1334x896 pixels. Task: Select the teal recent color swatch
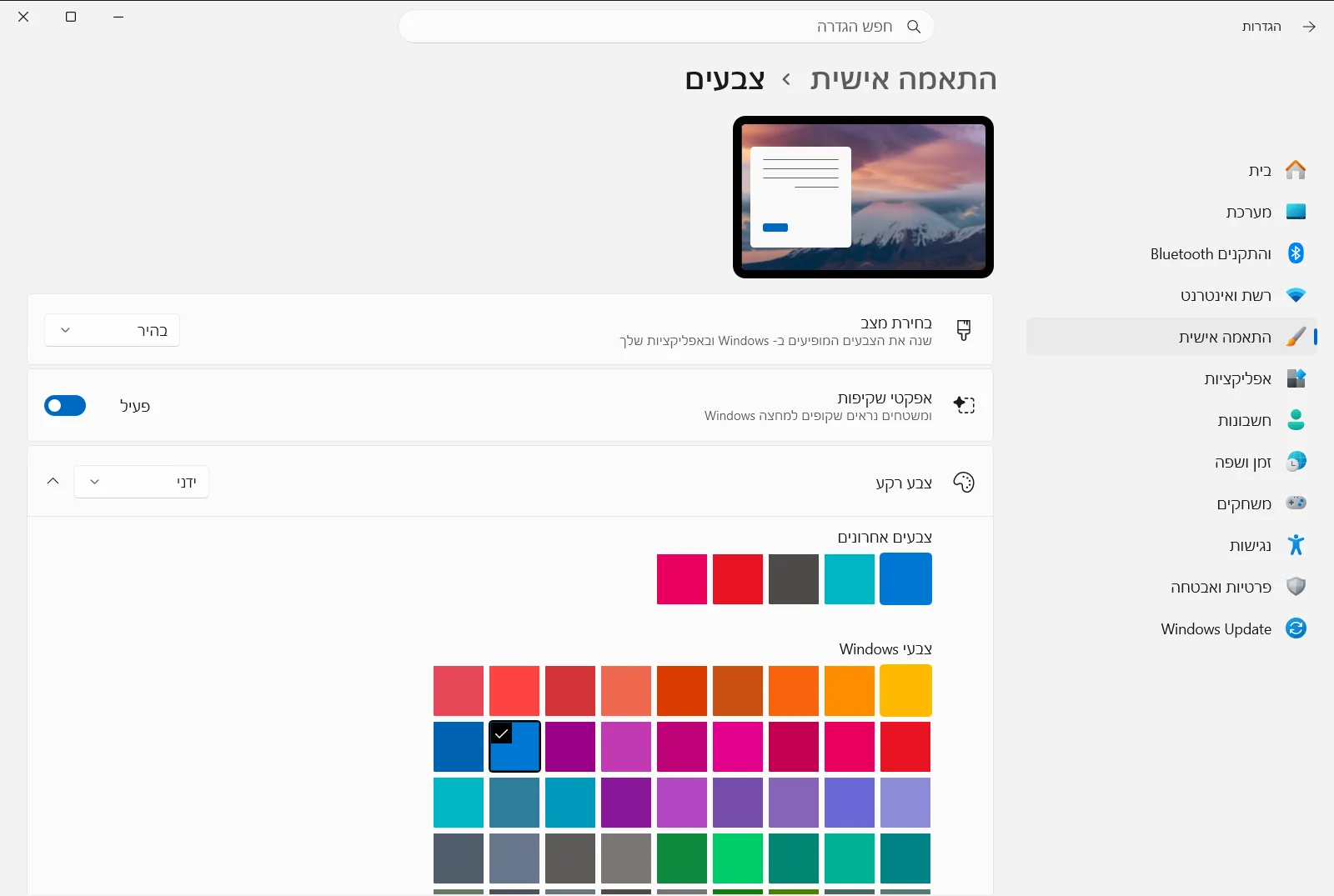click(850, 579)
